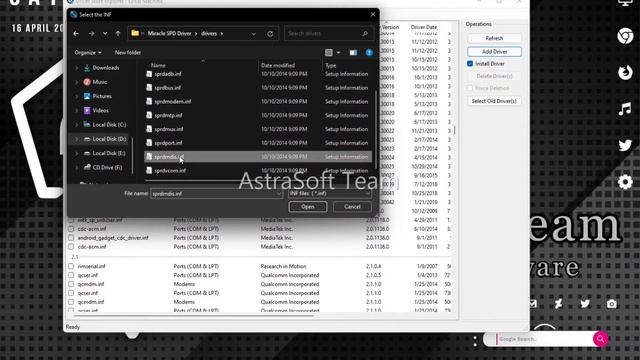Open file dialog help icon
The height and width of the screenshot is (360, 640).
pyautogui.click(x=369, y=53)
